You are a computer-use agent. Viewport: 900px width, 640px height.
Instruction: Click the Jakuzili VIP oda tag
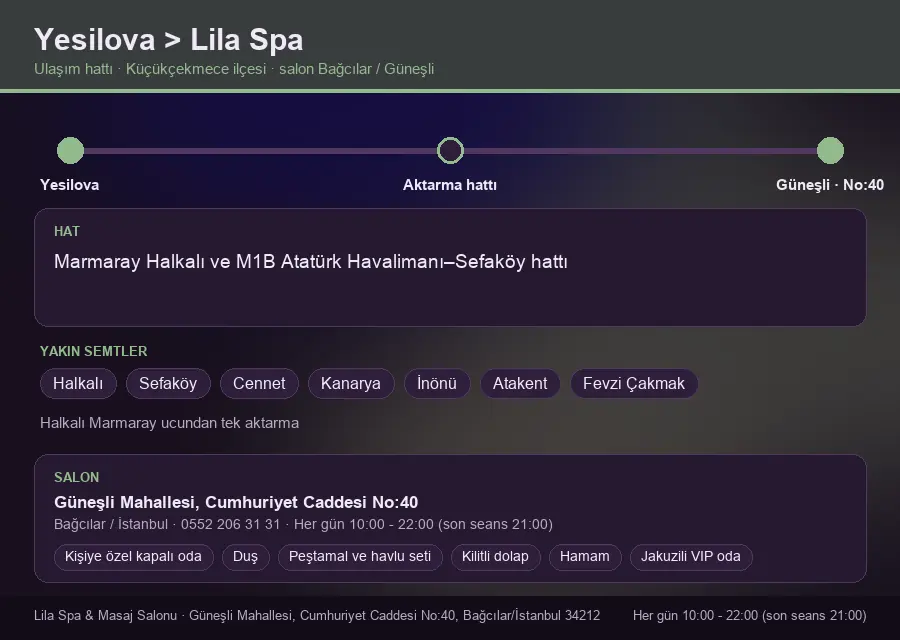pos(691,557)
